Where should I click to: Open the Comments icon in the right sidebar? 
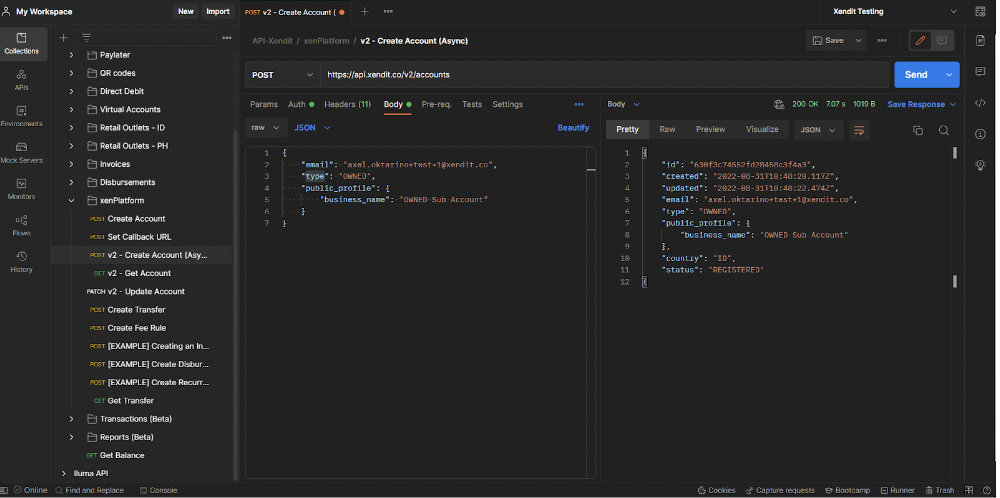click(980, 72)
